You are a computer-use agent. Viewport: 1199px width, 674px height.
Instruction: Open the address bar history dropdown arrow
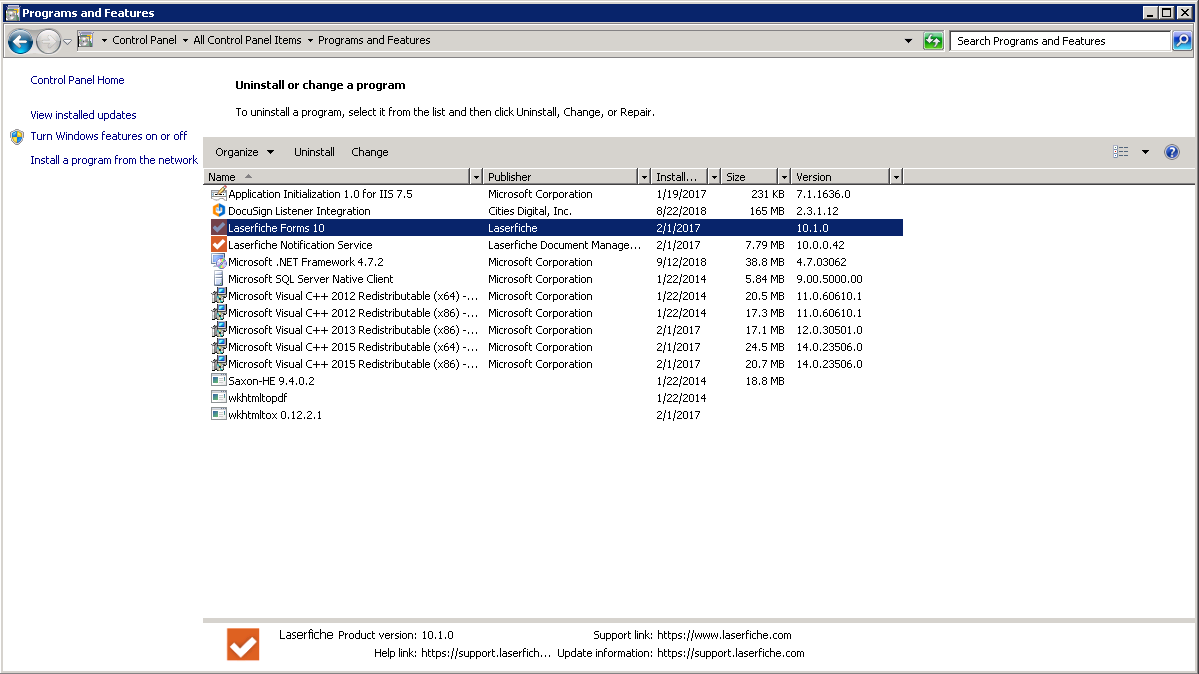point(908,41)
